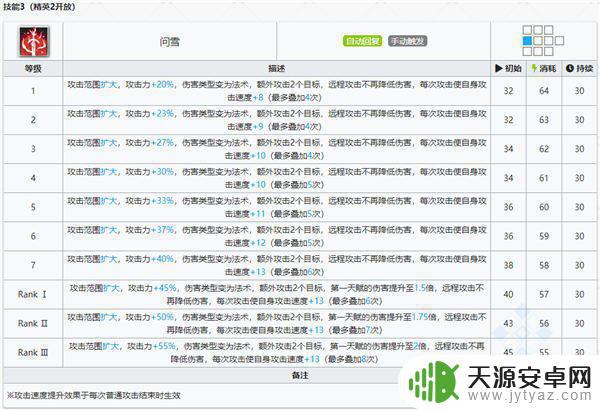
Task: Click SP cost 60 in level 5 row
Action: tap(544, 207)
